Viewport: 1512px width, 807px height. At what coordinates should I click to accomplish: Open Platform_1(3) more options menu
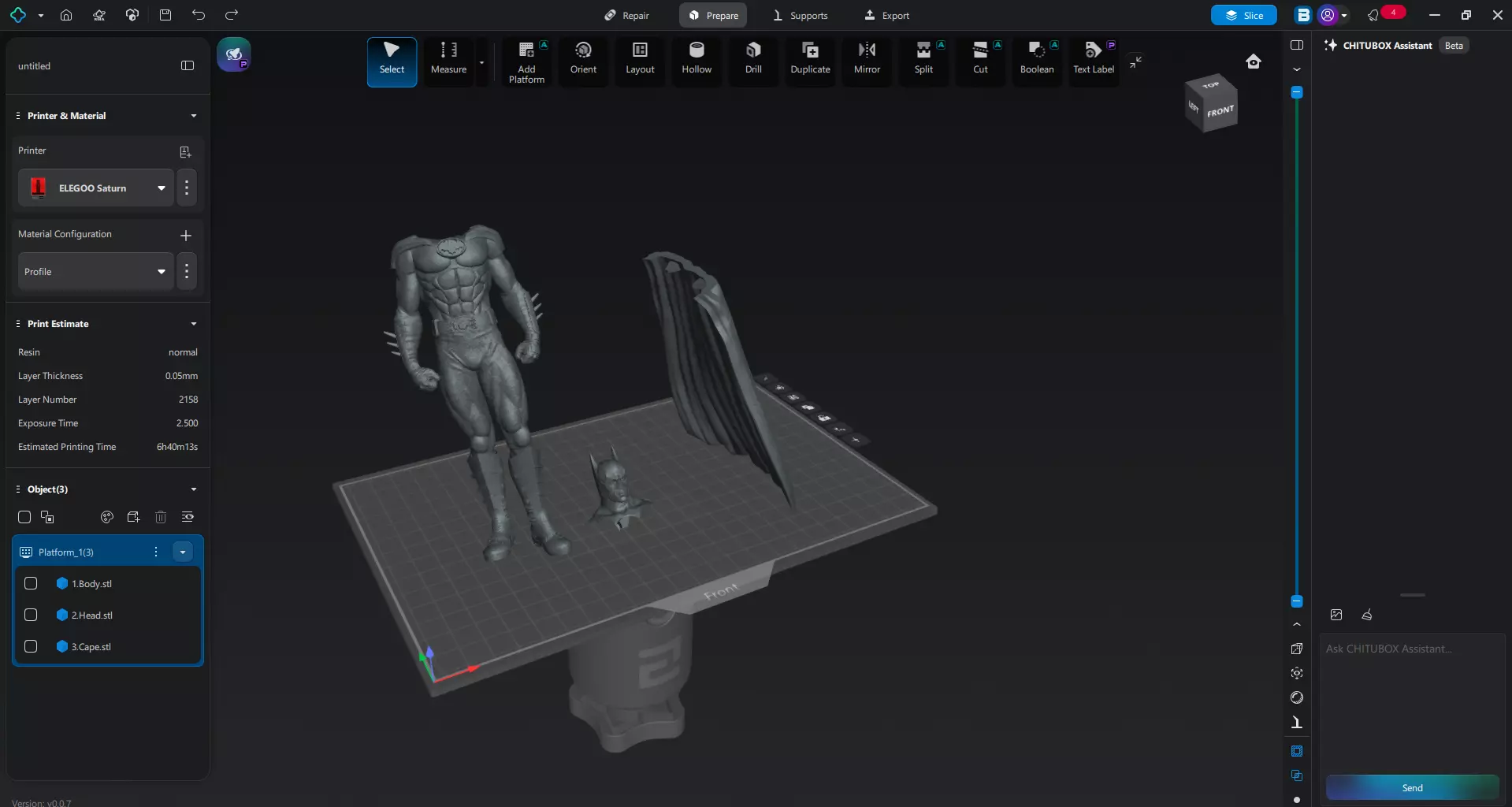click(156, 552)
